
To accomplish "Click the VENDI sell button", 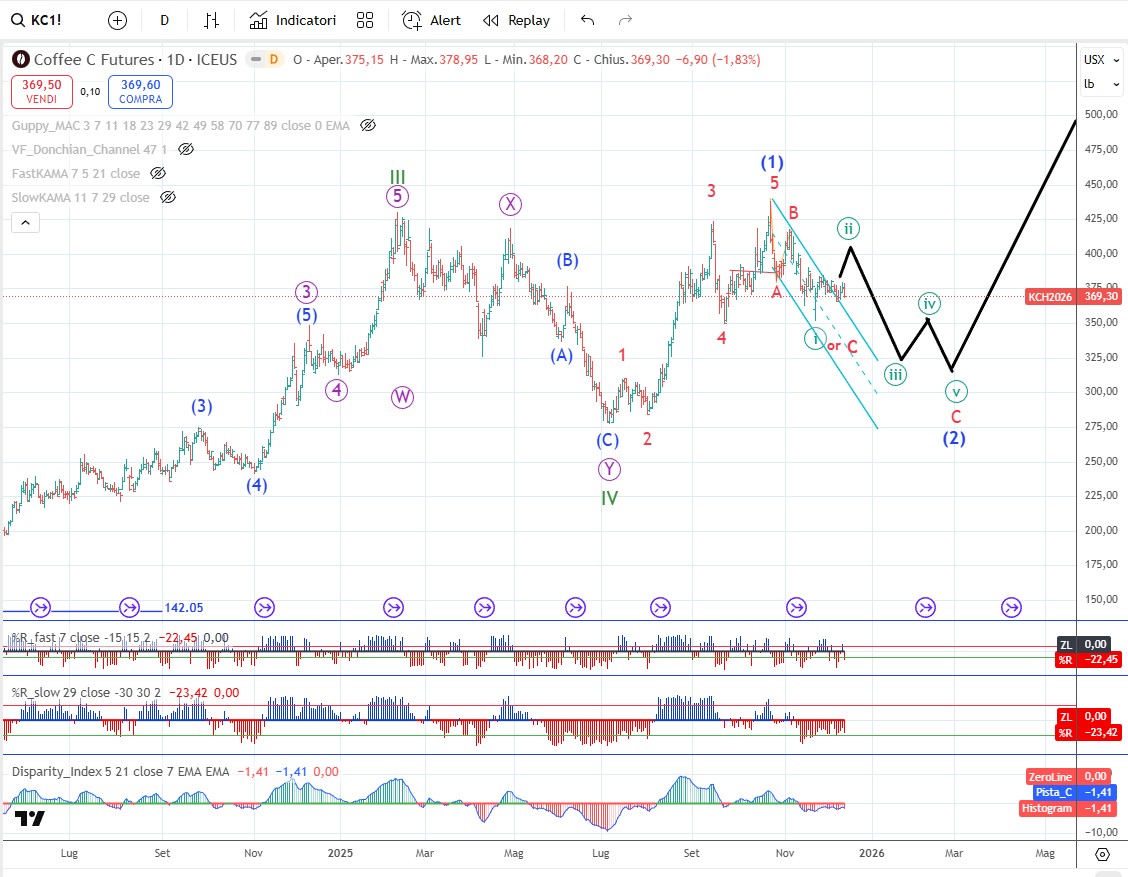I will coord(42,92).
